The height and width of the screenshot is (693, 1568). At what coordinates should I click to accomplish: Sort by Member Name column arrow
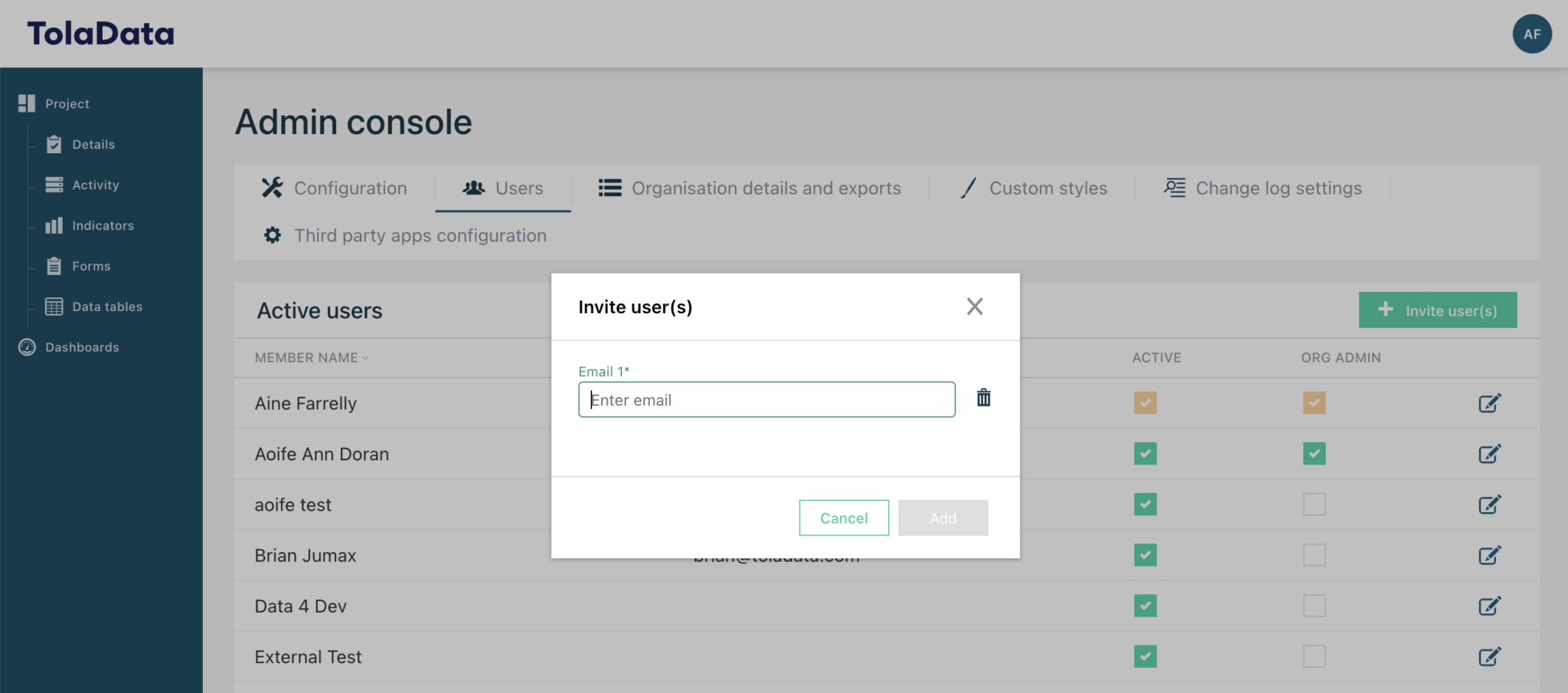365,358
